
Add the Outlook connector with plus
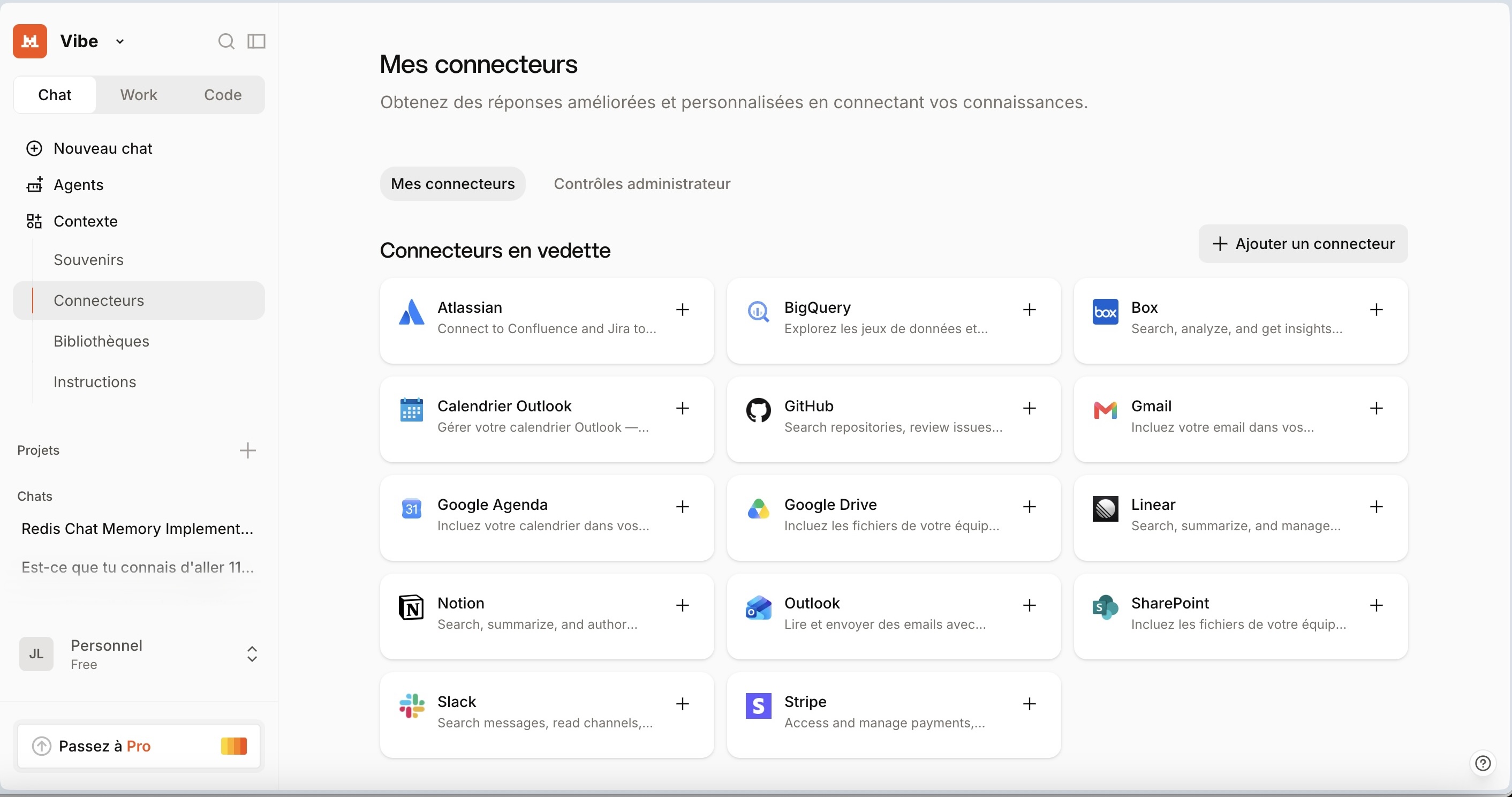pos(1029,606)
